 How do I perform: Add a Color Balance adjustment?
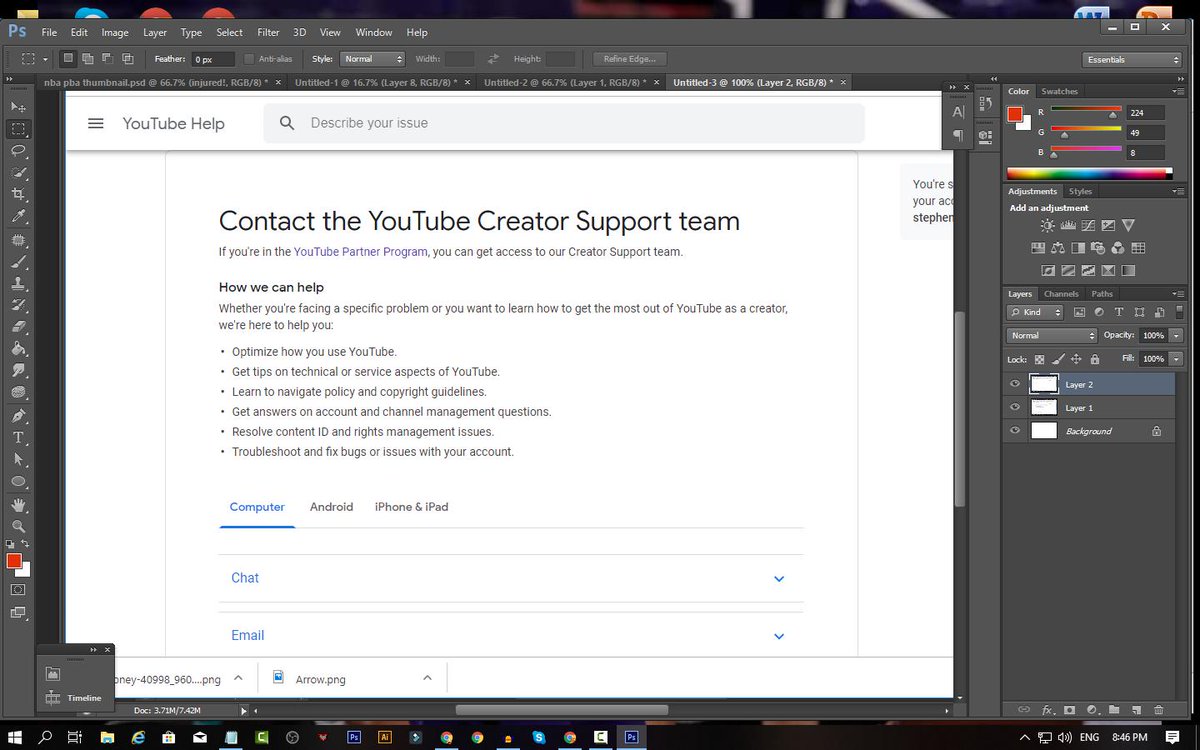[1058, 248]
